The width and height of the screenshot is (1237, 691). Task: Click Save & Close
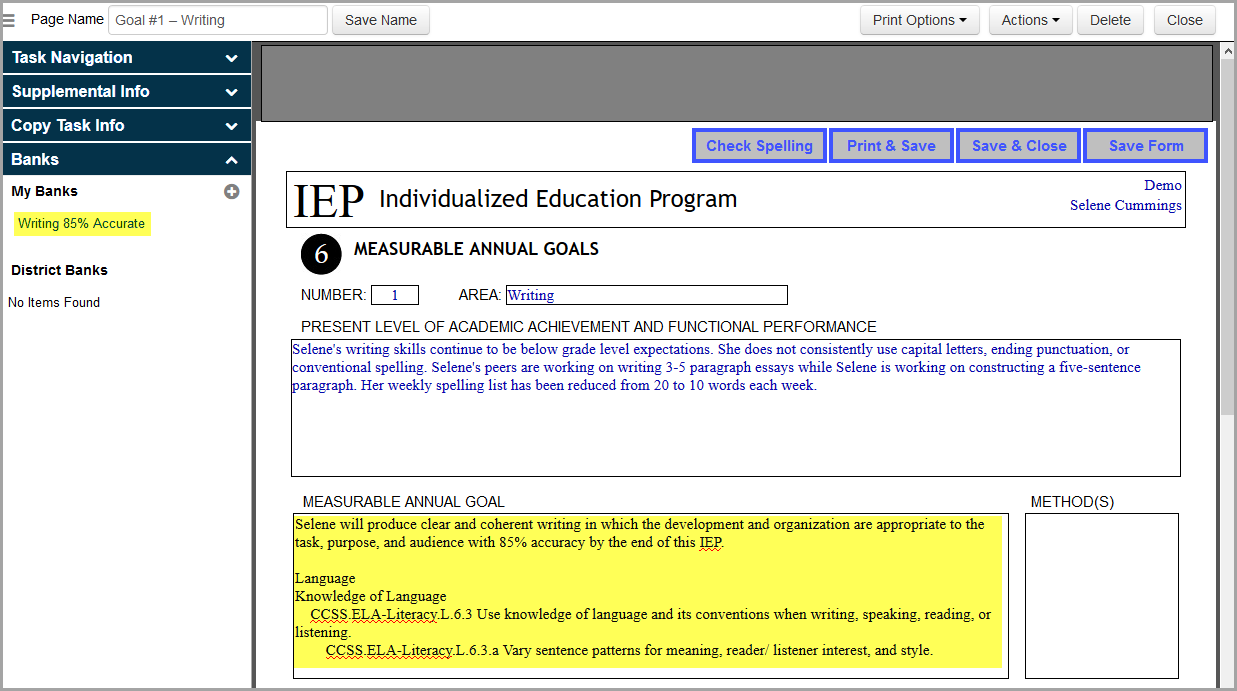click(1018, 146)
